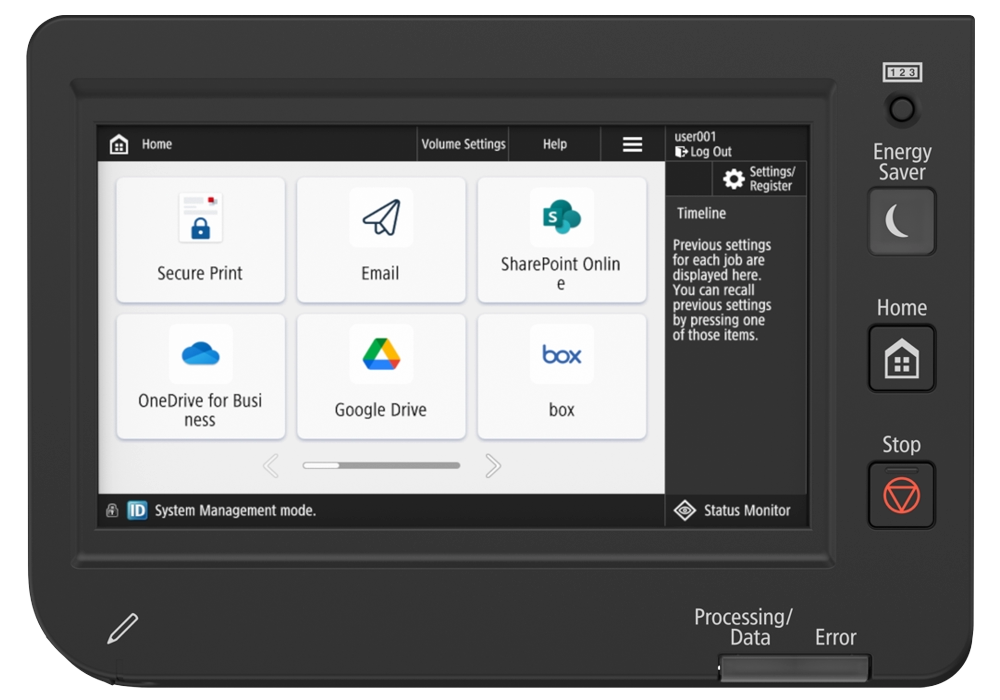Open the Secure Print app tile
The height and width of the screenshot is (700, 1000).
click(200, 240)
